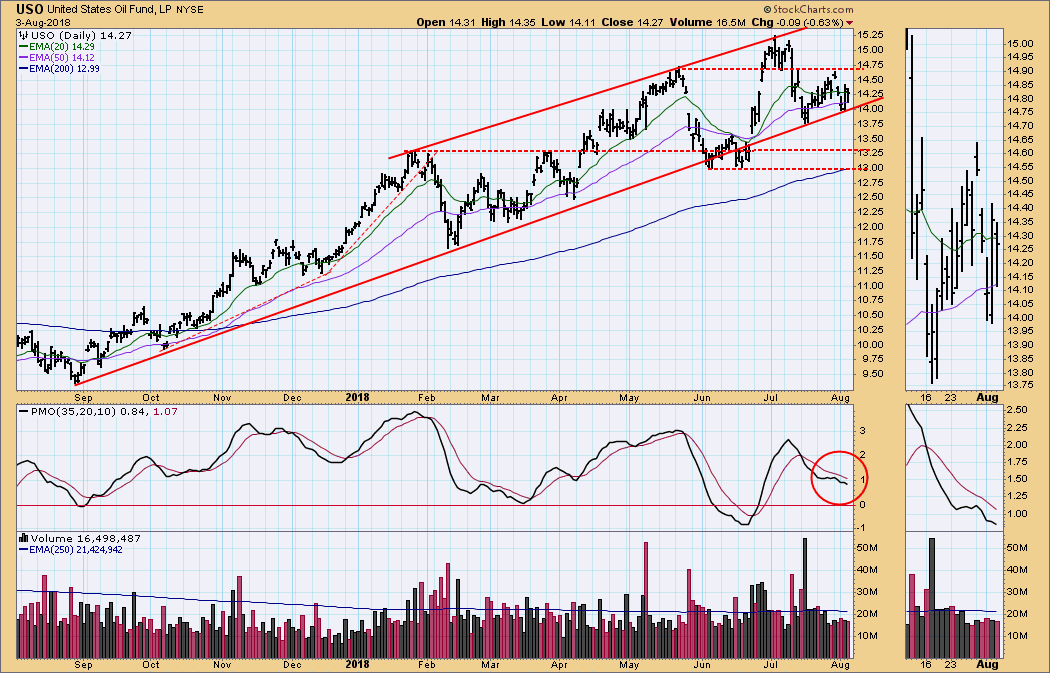1050x673 pixels.
Task: Click the 1.25 PMO zoom axis label
Action: point(1017,496)
